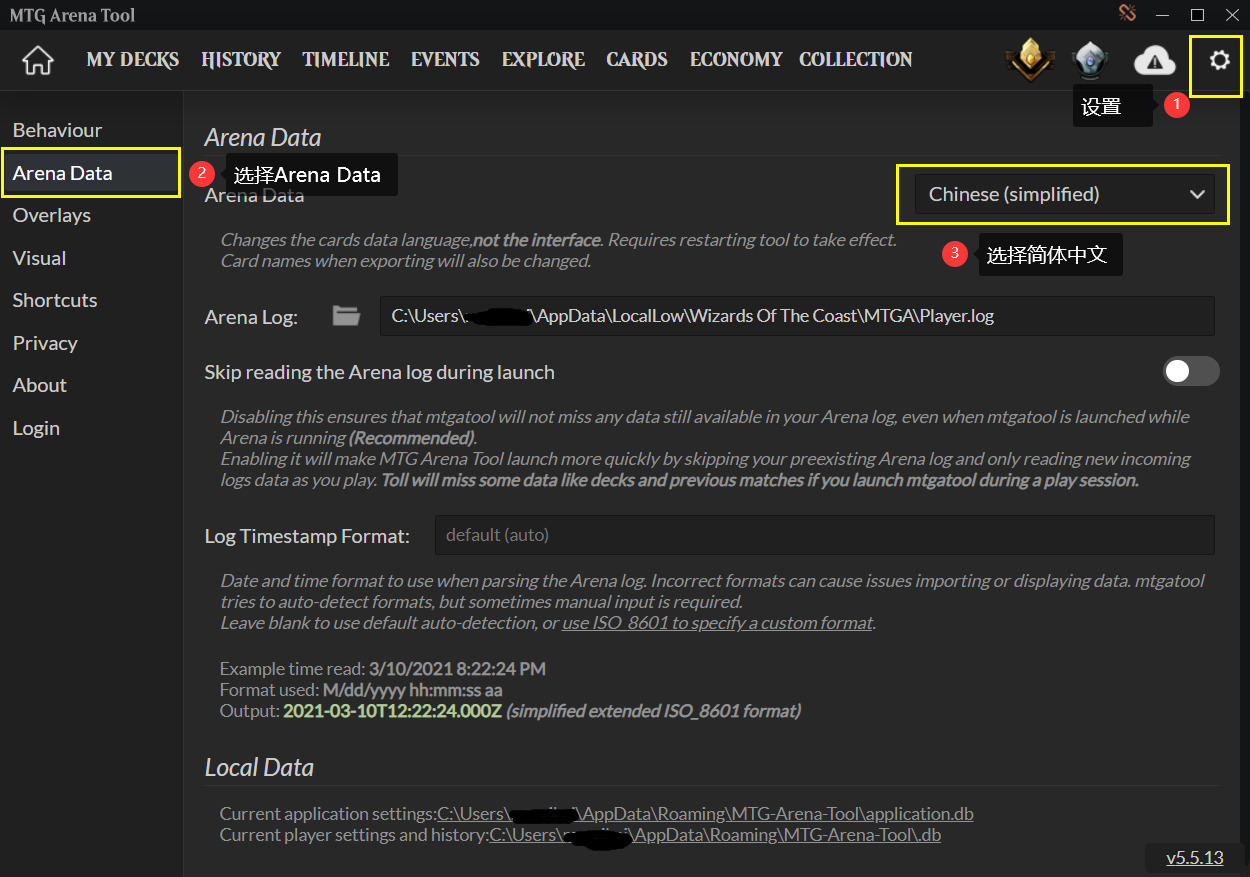Image resolution: width=1250 pixels, height=877 pixels.
Task: Go to the Home screen icon
Action: 38,60
